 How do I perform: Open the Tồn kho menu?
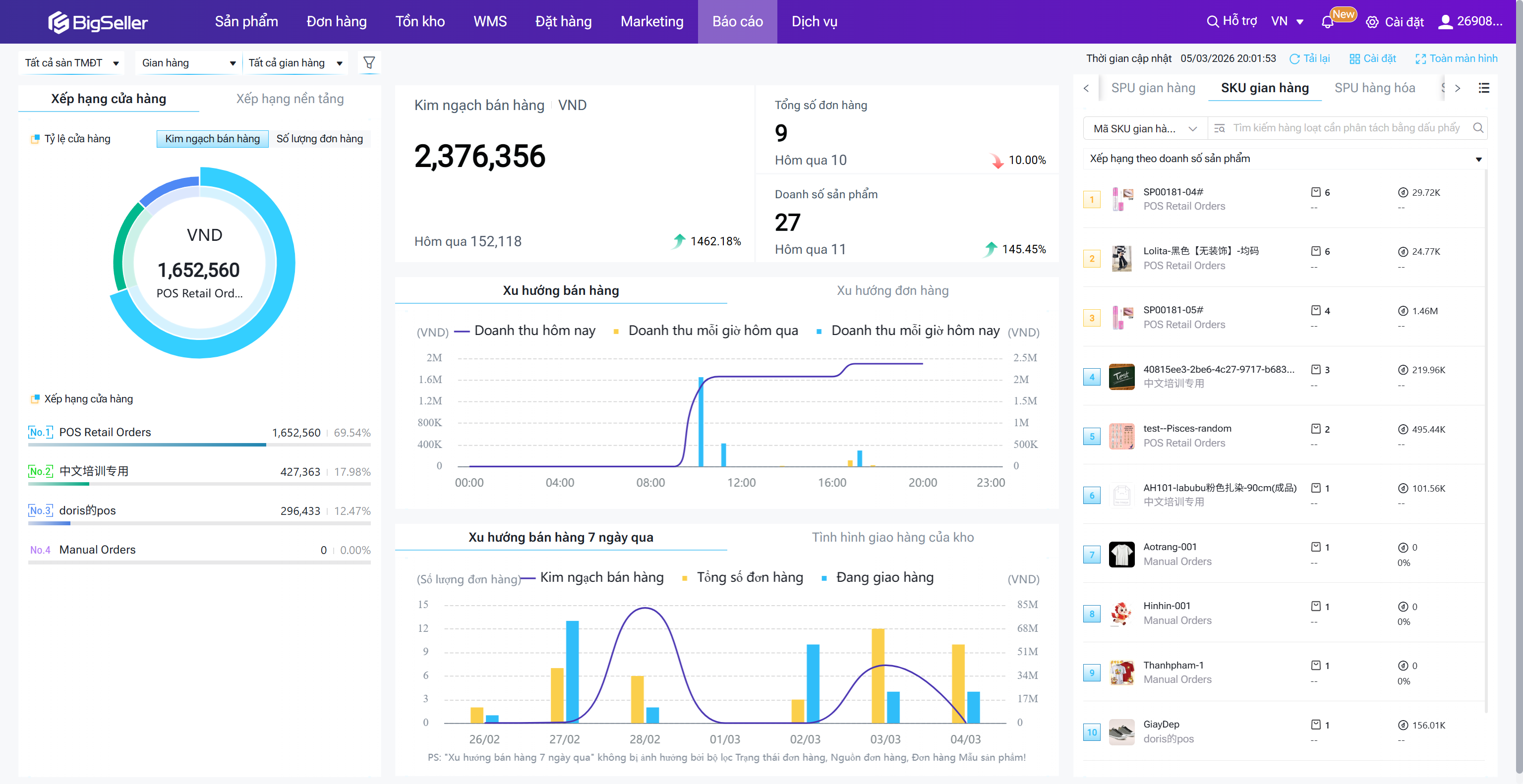tap(420, 22)
